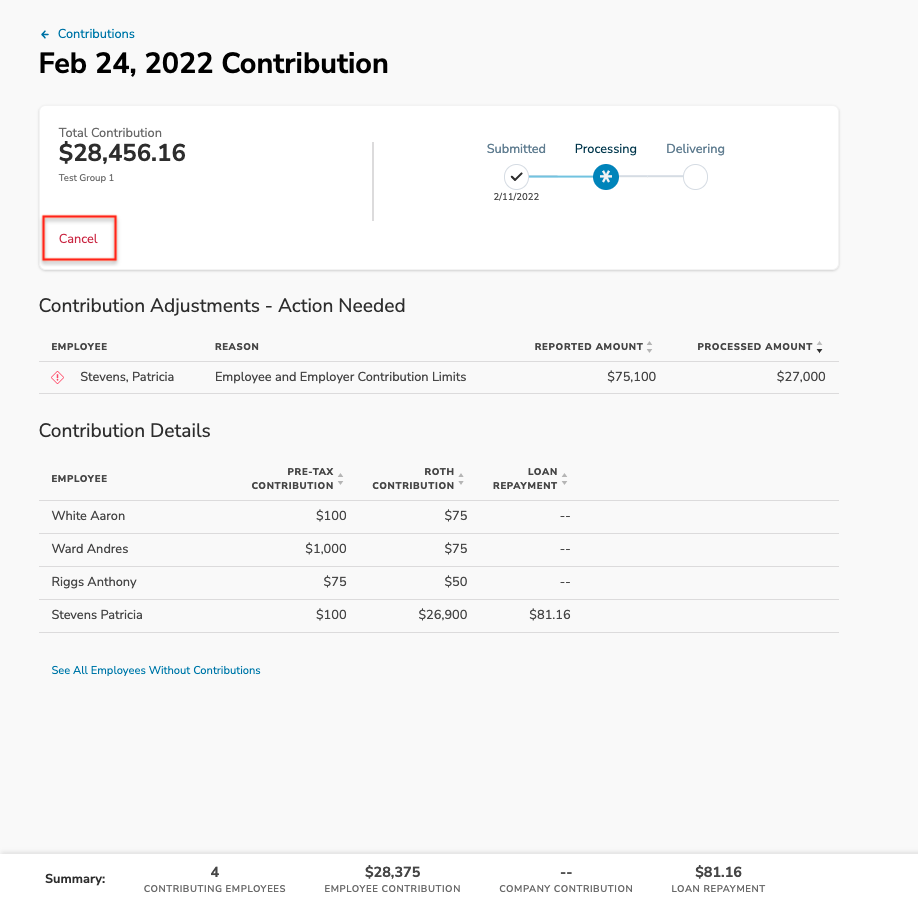This screenshot has width=918, height=904.
Task: Click Riggs Anthony's $50 Roth amount
Action: [455, 581]
